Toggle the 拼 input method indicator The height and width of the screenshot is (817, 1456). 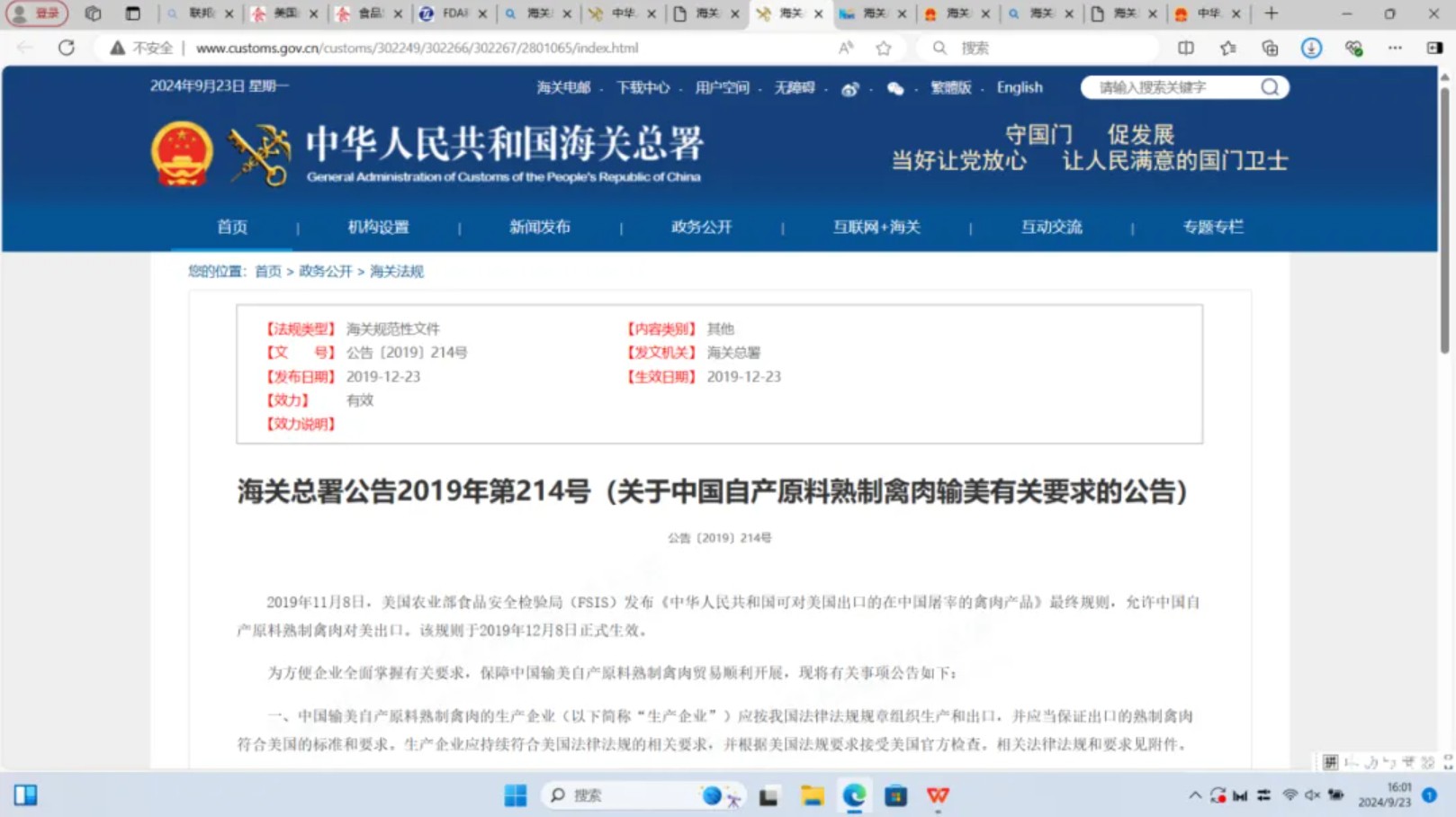tap(1329, 761)
